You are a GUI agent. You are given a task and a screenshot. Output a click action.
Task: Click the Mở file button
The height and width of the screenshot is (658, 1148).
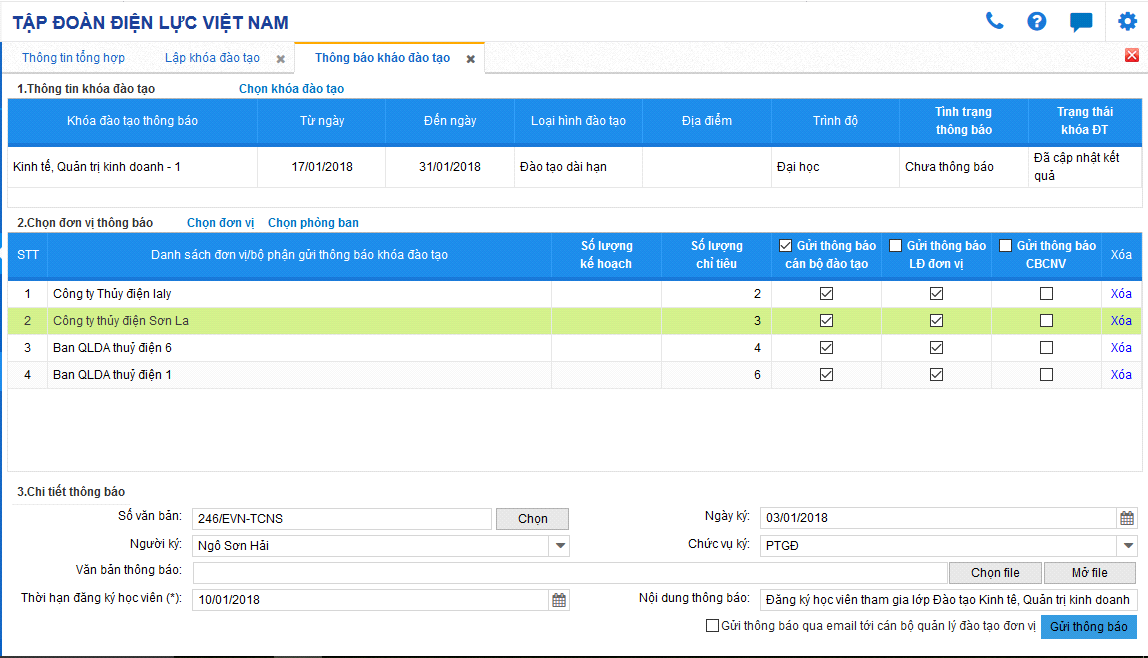(1089, 573)
